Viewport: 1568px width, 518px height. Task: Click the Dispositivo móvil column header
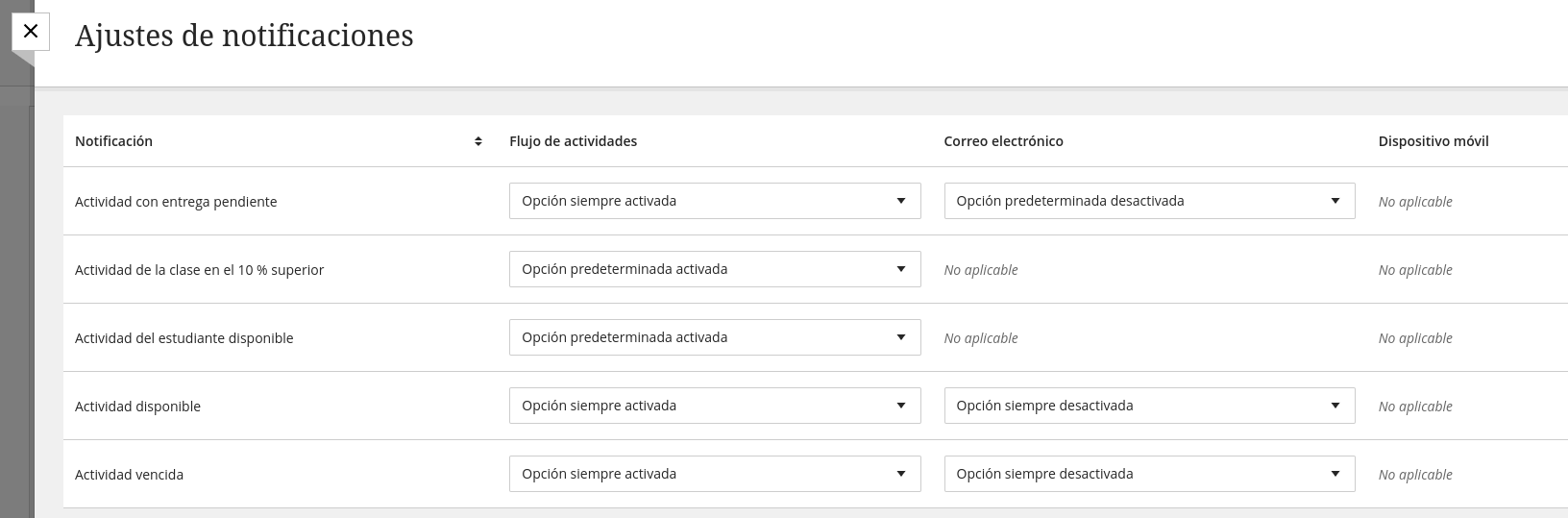[1433, 141]
